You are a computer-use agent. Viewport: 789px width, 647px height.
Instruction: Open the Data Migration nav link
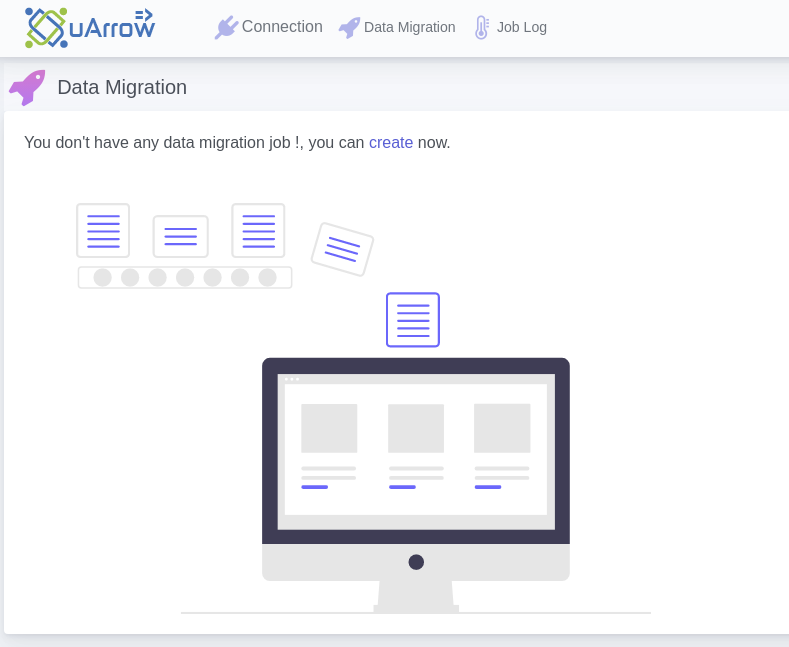pyautogui.click(x=410, y=27)
